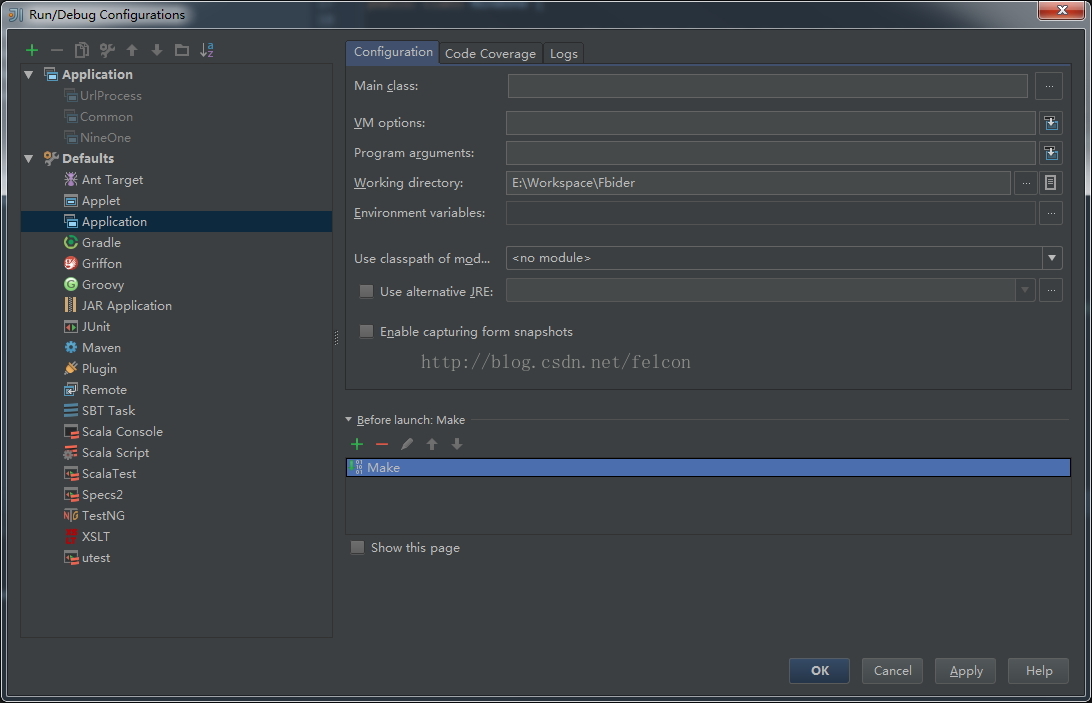The height and width of the screenshot is (703, 1092).
Task: Open the edit defaults wrench icon
Action: (x=107, y=50)
